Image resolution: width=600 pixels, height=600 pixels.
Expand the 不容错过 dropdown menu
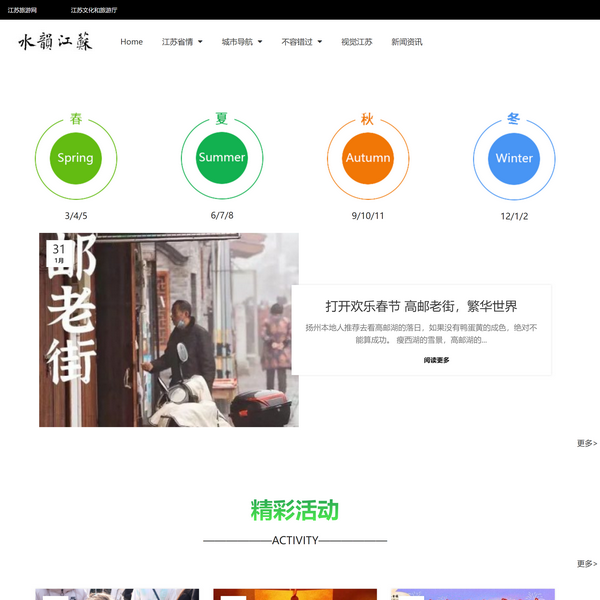(x=302, y=42)
